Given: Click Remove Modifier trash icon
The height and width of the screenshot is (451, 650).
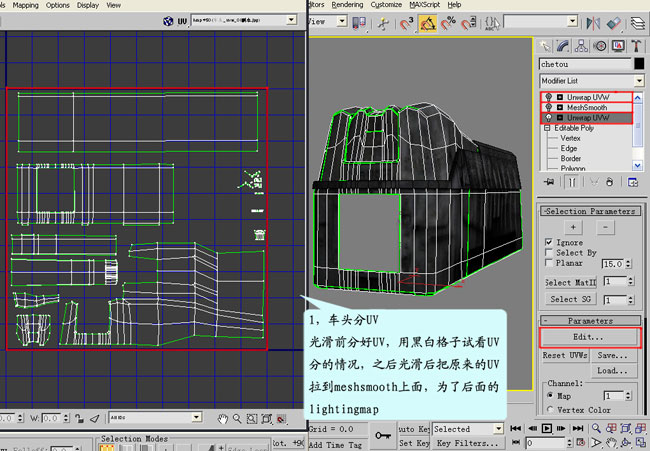Looking at the screenshot, I should (x=609, y=182).
